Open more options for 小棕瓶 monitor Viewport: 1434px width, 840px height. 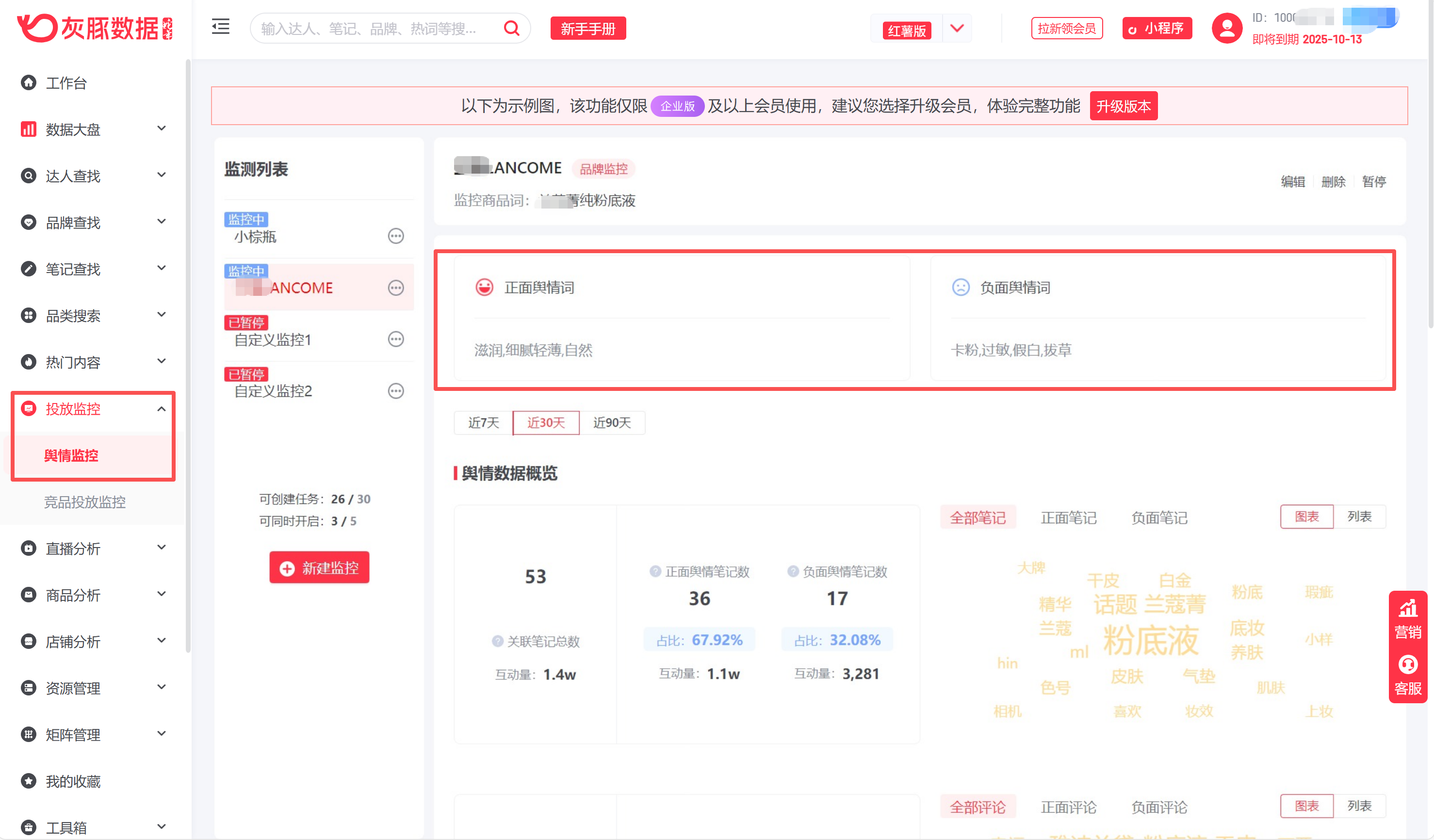395,236
